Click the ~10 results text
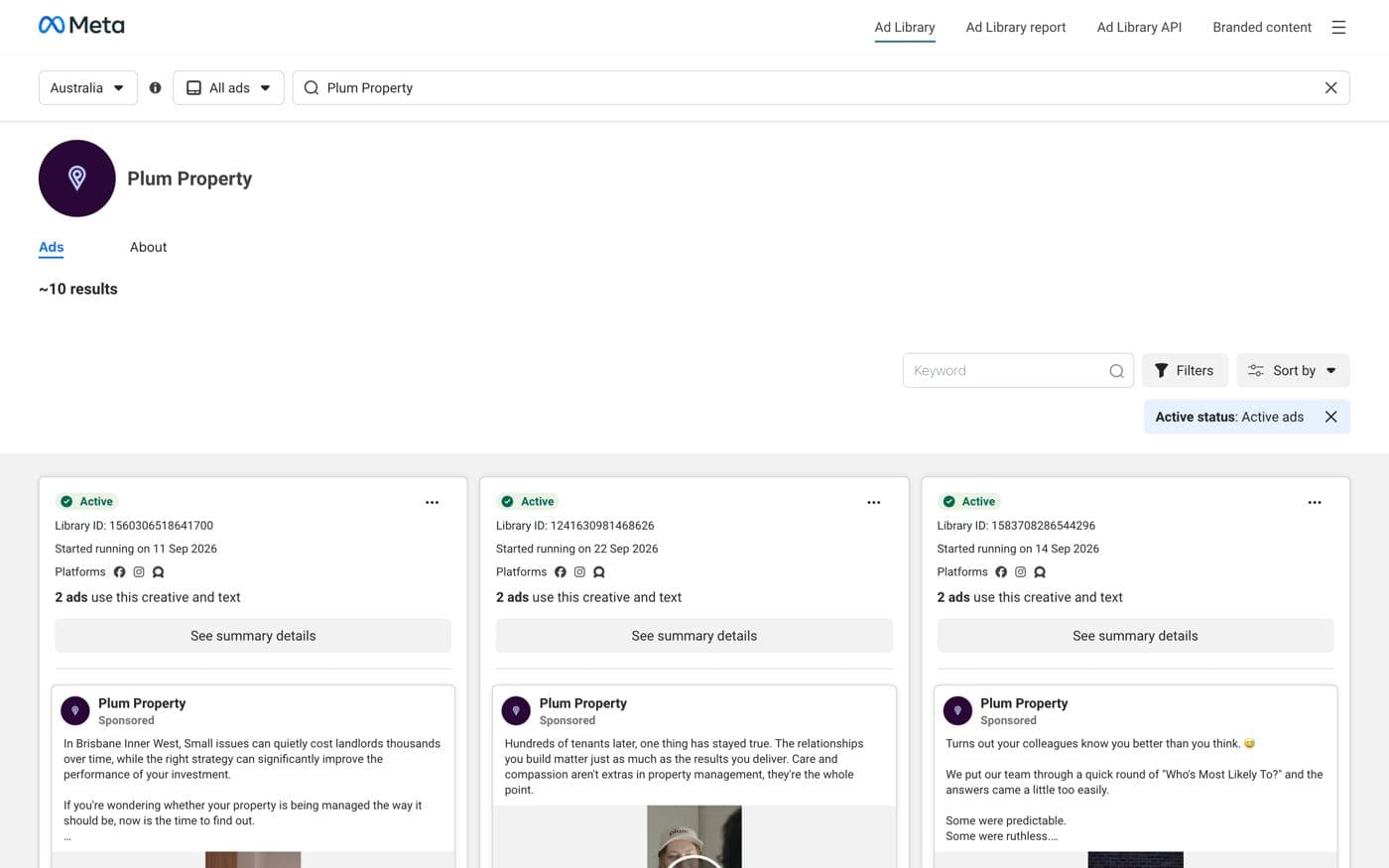The height and width of the screenshot is (868, 1389). pos(78,289)
